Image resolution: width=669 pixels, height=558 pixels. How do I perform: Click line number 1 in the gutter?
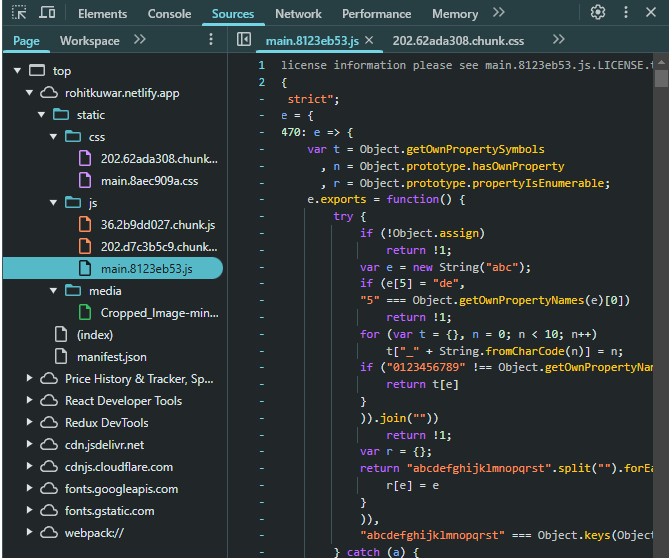(x=261, y=65)
